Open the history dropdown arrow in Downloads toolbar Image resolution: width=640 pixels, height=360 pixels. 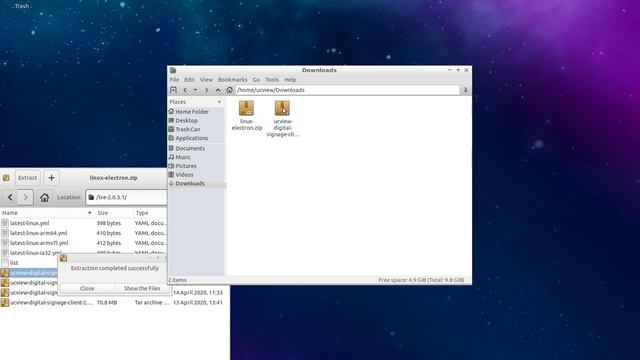[195, 90]
